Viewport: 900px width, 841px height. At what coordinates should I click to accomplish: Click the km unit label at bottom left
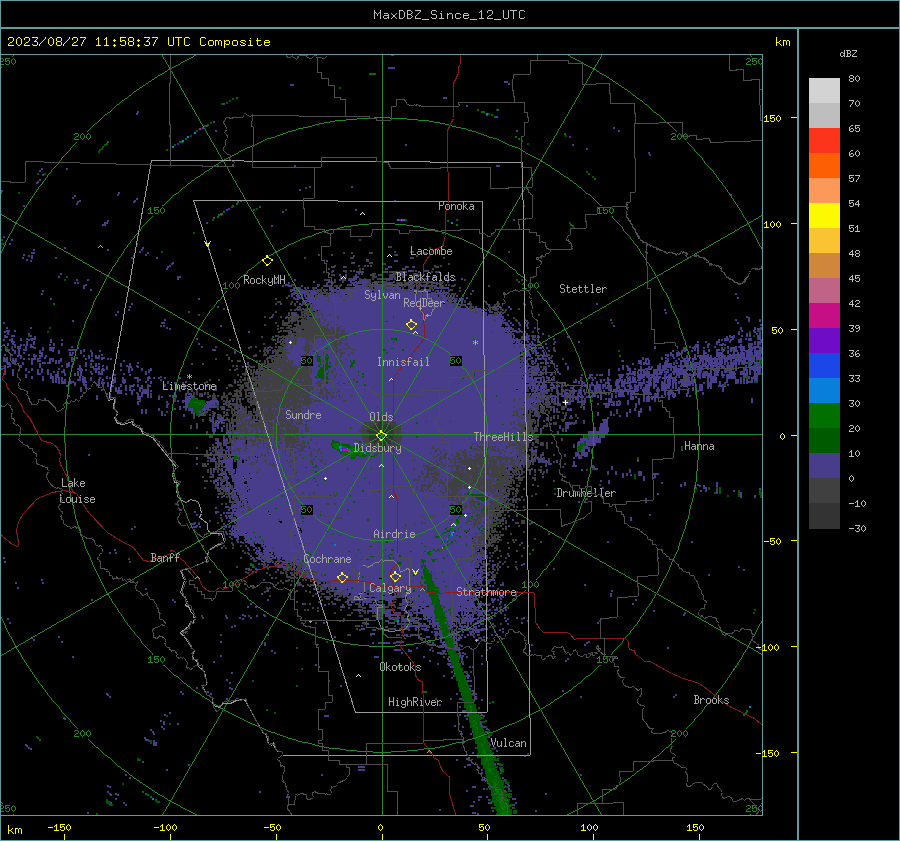14,830
